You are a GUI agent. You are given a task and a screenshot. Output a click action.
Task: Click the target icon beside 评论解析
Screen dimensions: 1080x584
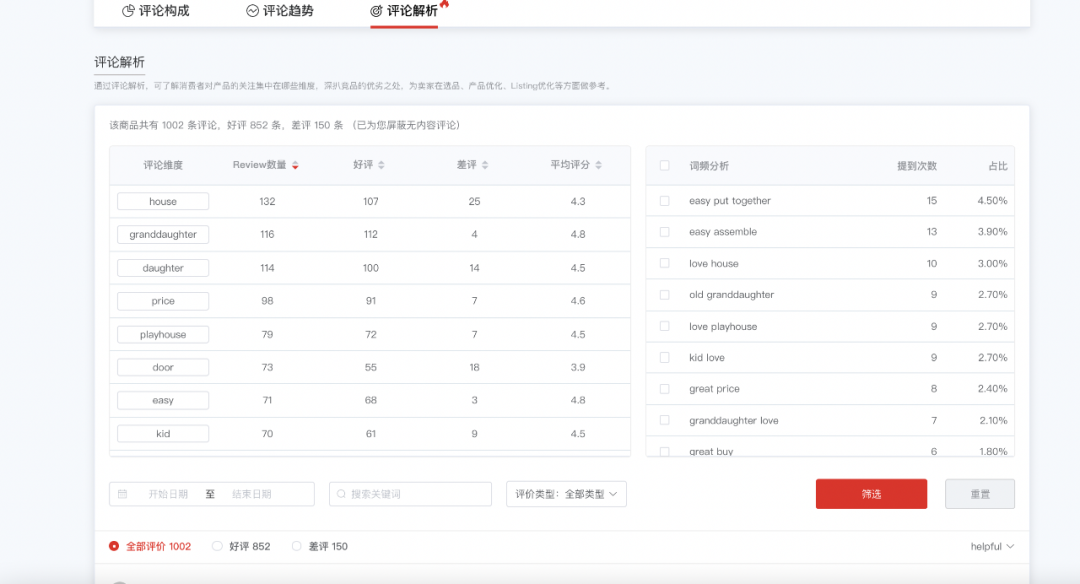pyautogui.click(x=376, y=11)
